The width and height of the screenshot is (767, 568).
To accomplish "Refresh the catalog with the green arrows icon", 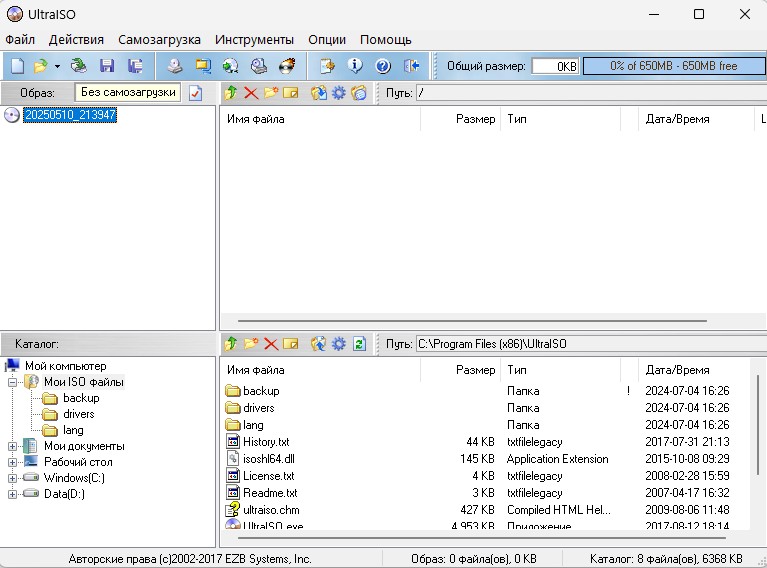I will point(359,344).
